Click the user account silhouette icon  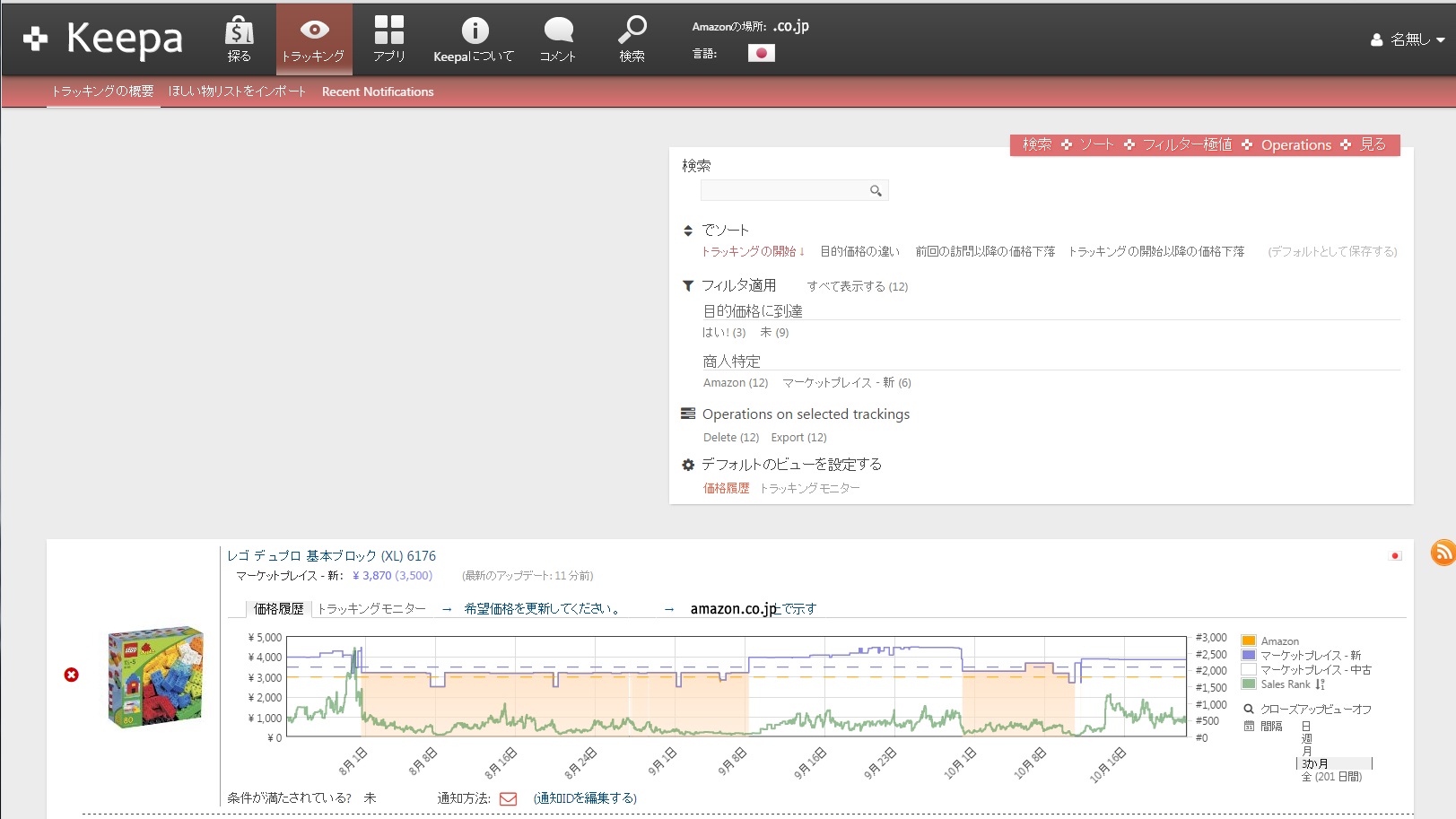coord(1376,39)
